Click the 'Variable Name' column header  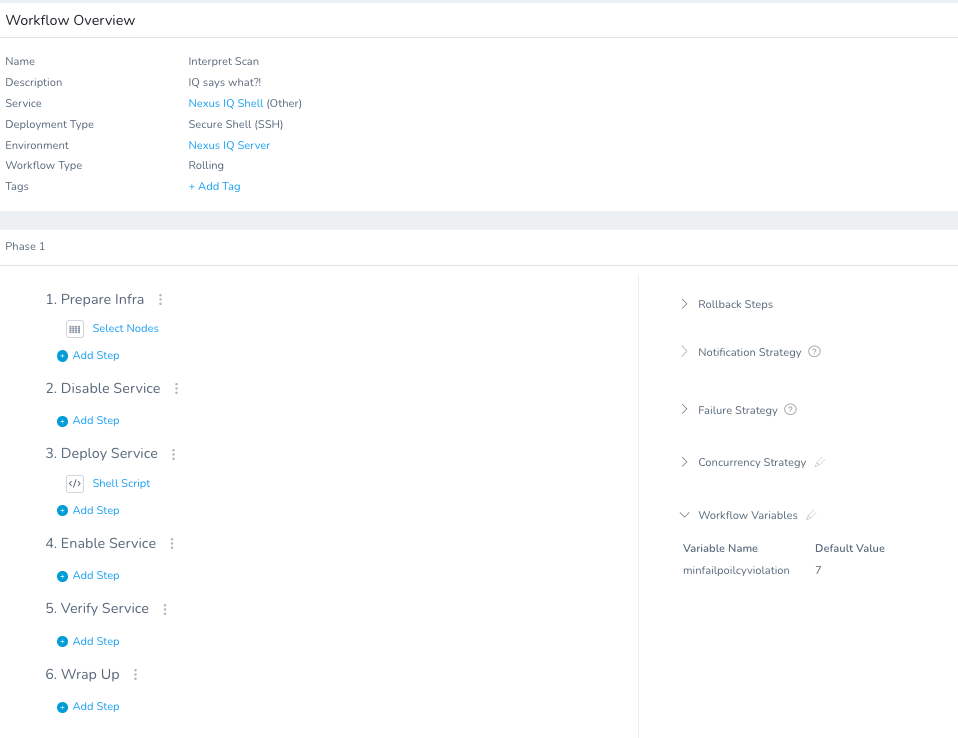pos(720,548)
